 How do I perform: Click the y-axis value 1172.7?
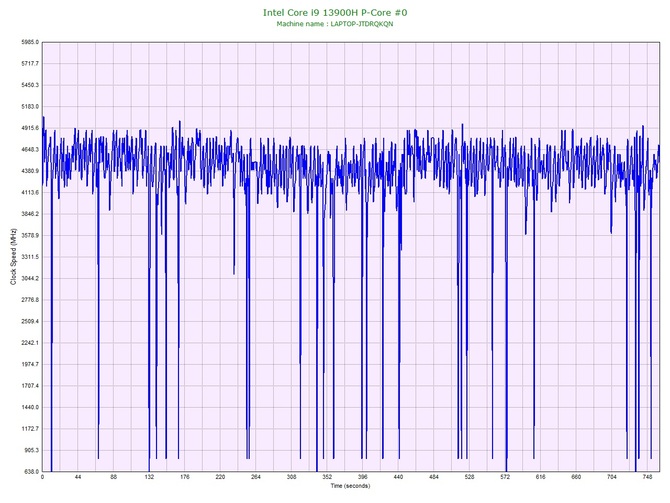click(30, 429)
